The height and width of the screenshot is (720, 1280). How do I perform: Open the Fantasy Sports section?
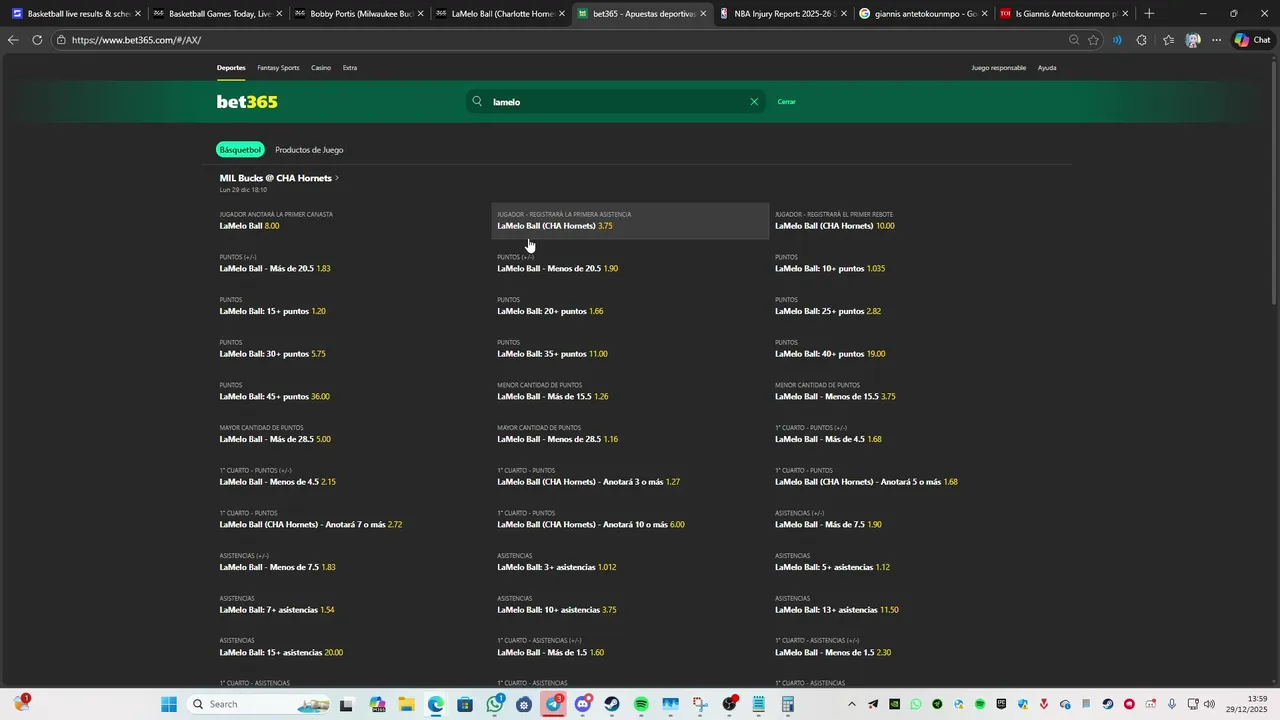278,68
